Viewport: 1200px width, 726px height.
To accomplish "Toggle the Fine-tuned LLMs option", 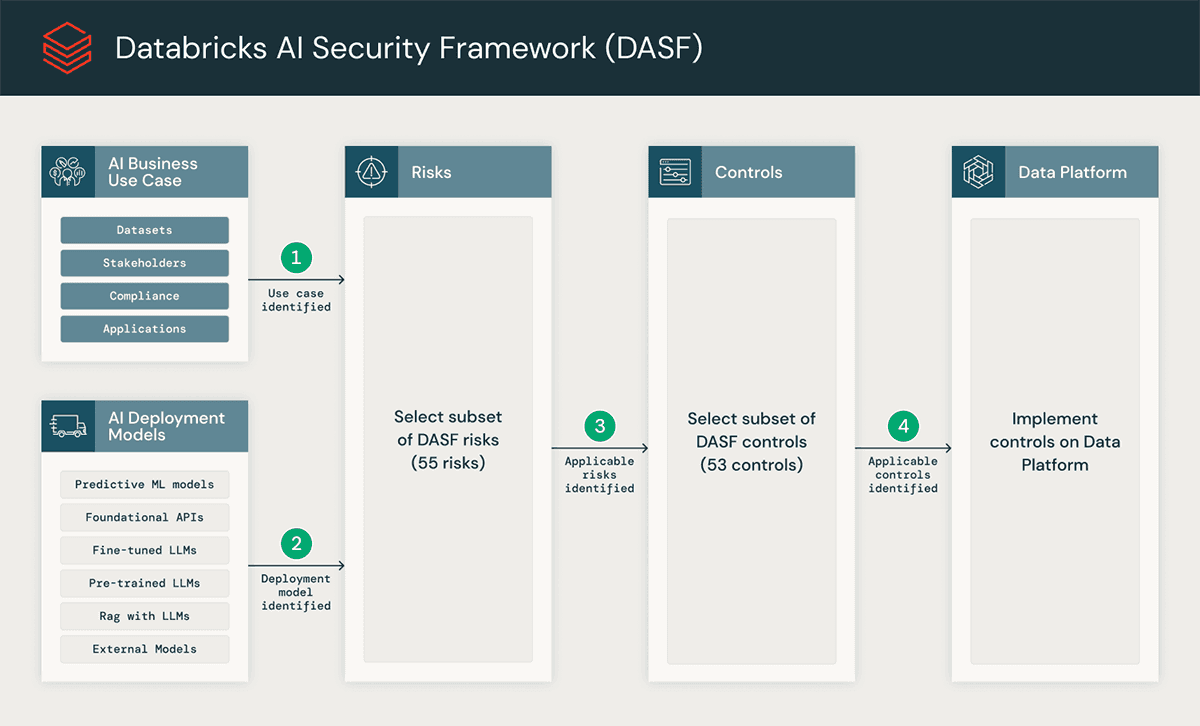I will pos(144,550).
